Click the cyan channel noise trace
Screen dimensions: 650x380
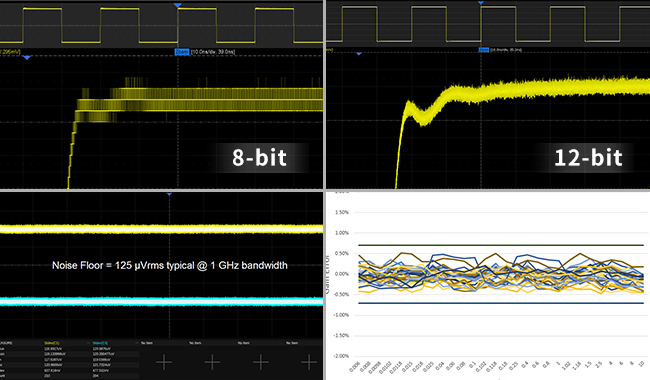[x=161, y=301]
